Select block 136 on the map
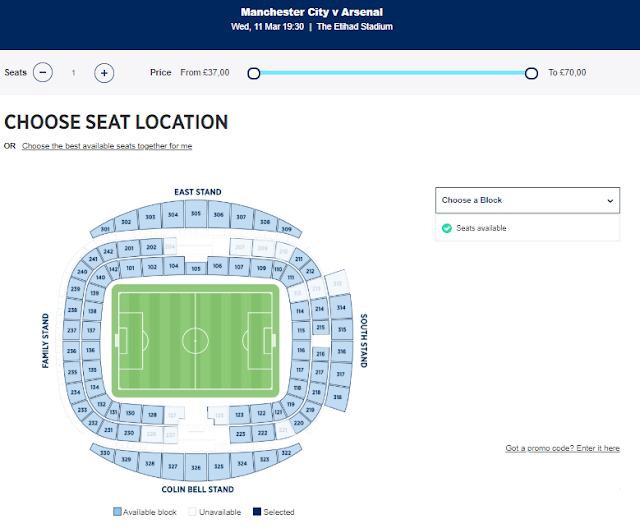This screenshot has height=528, width=640. (91, 351)
